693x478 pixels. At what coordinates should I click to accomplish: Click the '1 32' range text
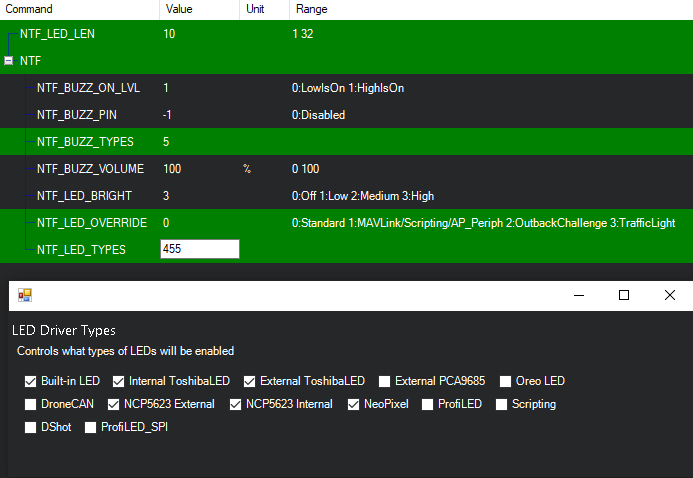303,34
